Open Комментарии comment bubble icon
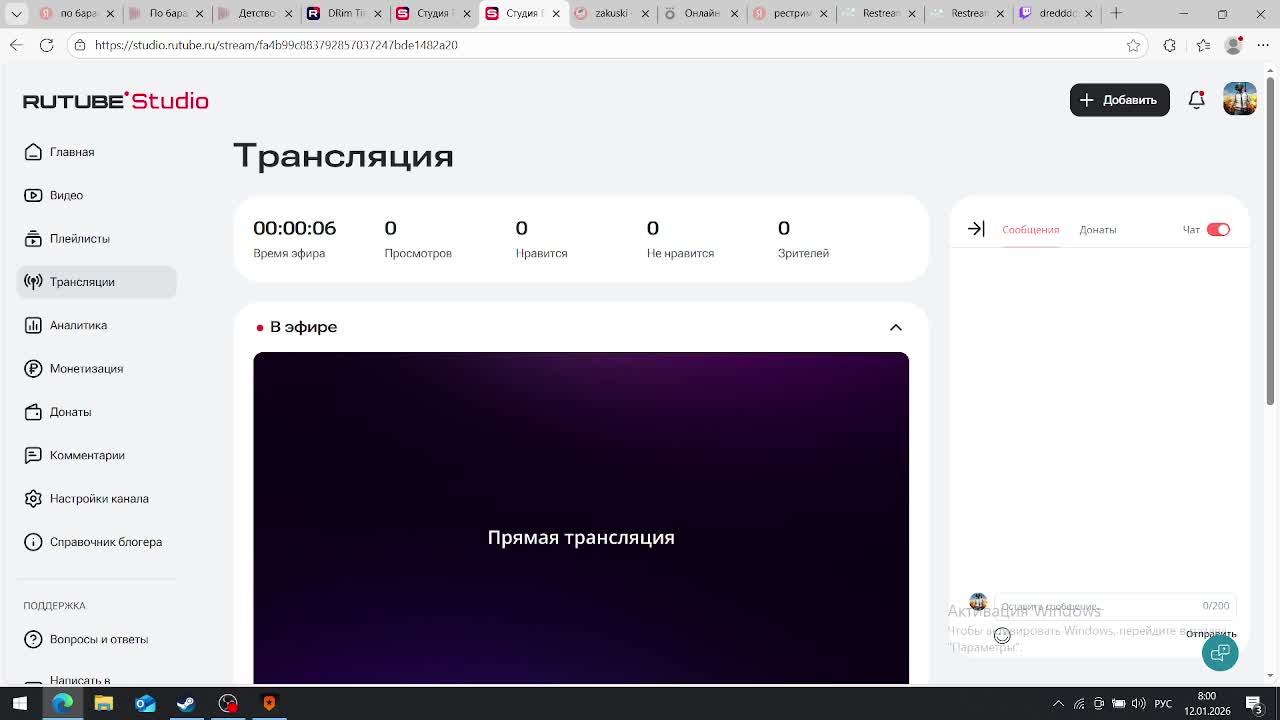The height and width of the screenshot is (720, 1280). [x=33, y=455]
